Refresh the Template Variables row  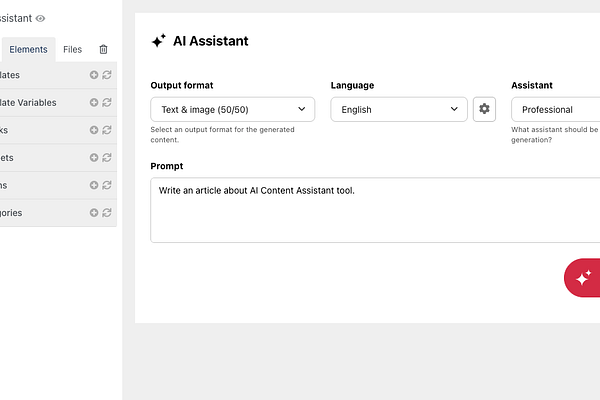[x=107, y=102]
